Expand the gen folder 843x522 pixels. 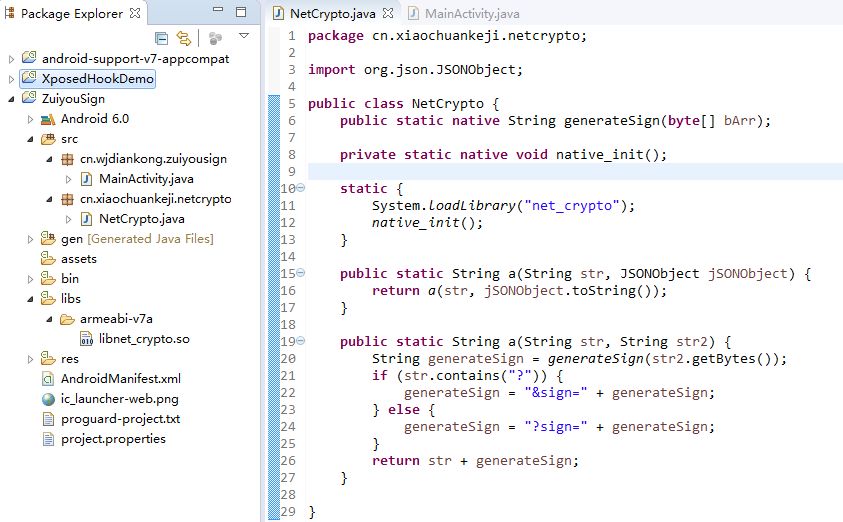31,239
